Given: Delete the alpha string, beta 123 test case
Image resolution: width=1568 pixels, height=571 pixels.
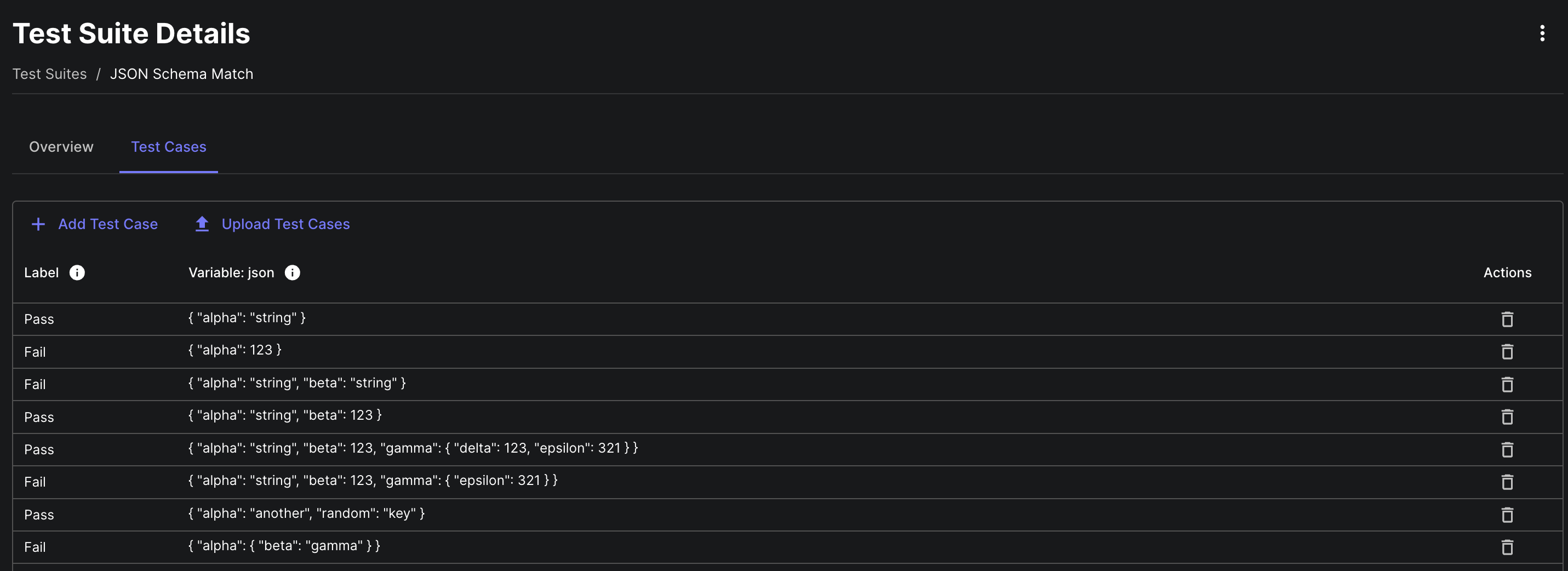Looking at the screenshot, I should (x=1507, y=417).
